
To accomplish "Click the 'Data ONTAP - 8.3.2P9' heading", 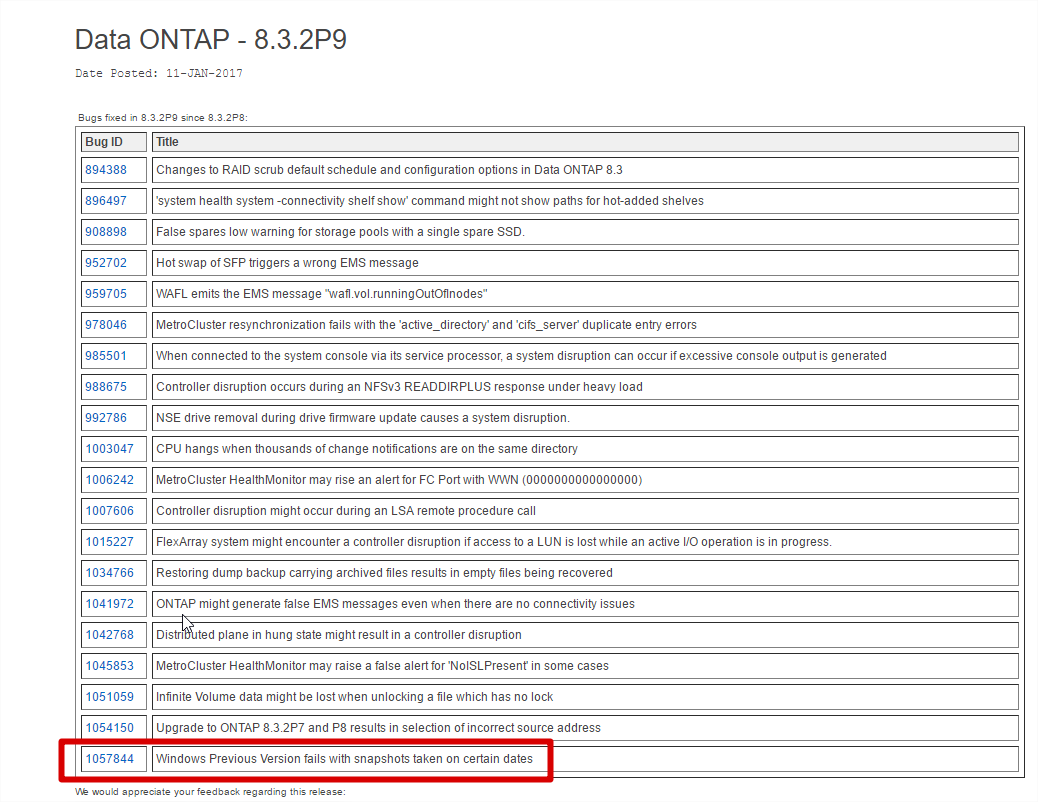I will click(x=211, y=40).
